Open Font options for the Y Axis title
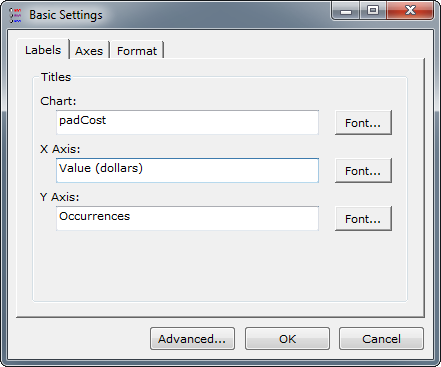Screen dimensions: 441x367 [x=363, y=219]
